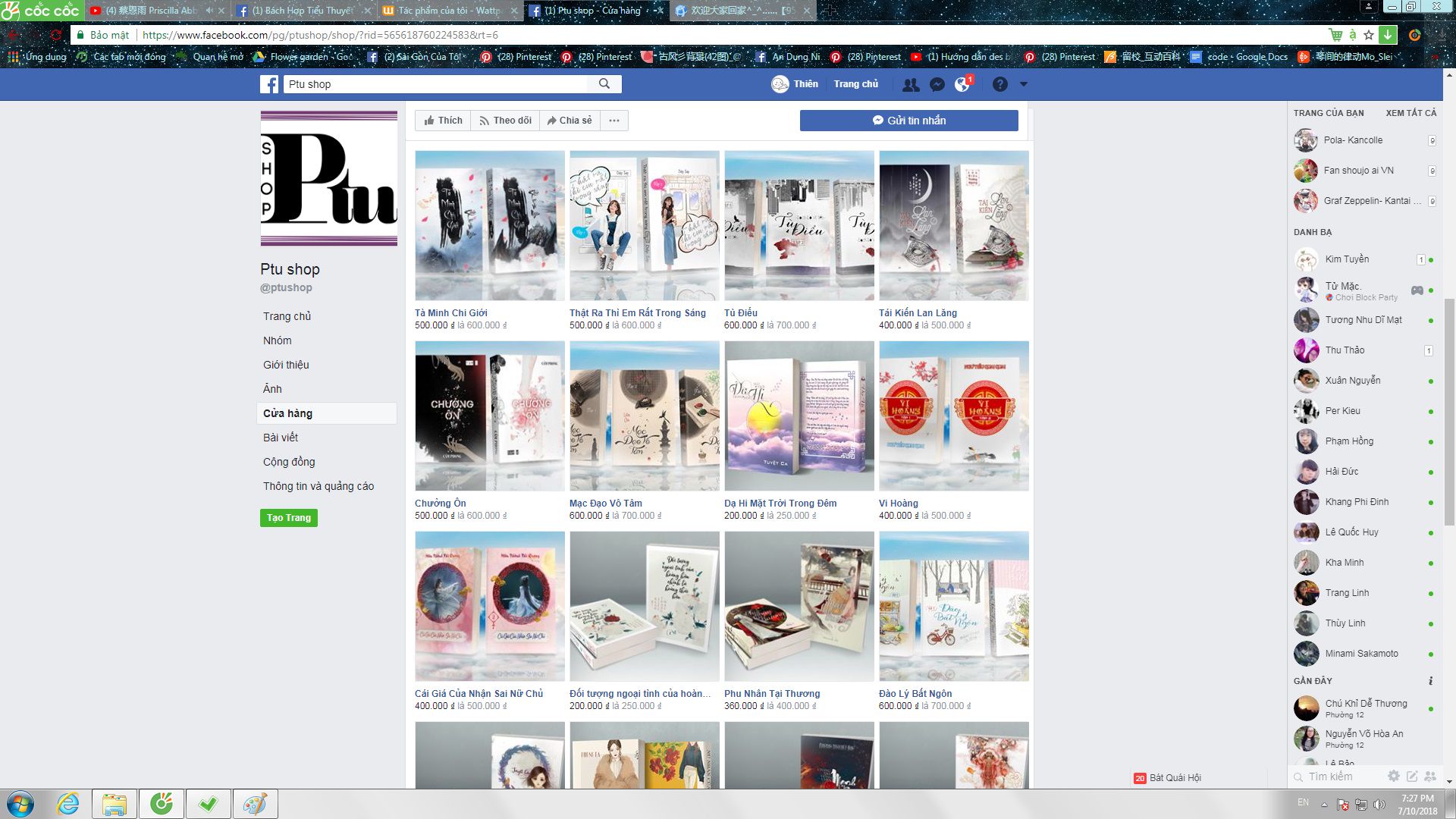Image resolution: width=1456 pixels, height=819 pixels.
Task: Open Cộng đồng in page sidebar
Action: point(289,462)
